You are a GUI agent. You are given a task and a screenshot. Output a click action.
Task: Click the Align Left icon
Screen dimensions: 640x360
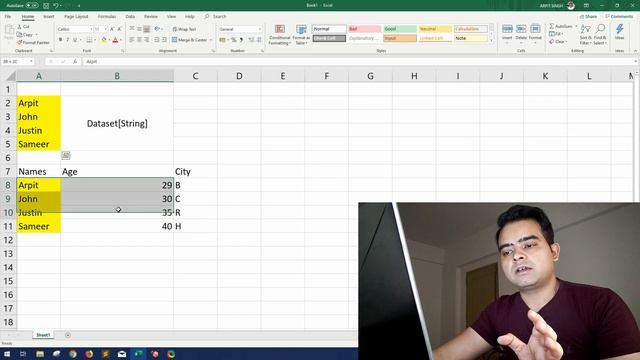(x=132, y=40)
